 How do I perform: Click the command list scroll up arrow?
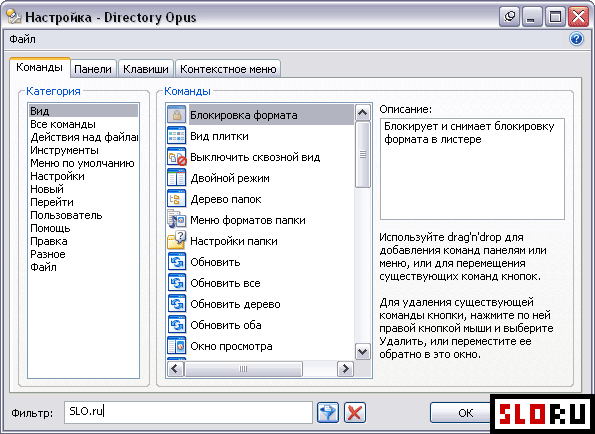pos(363,113)
